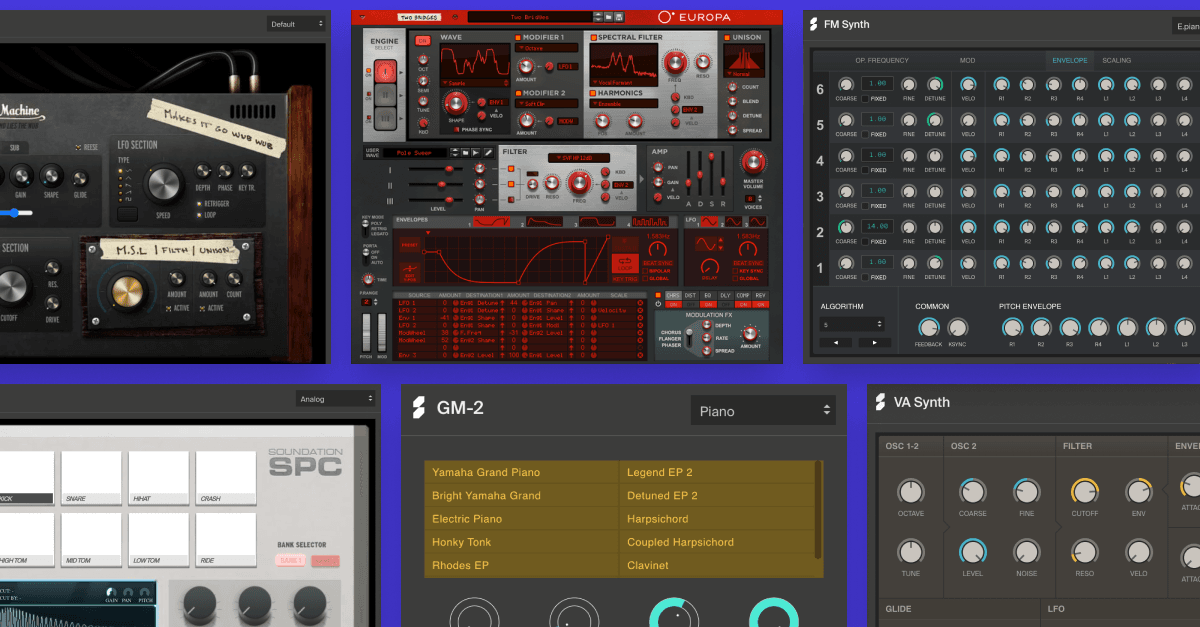Open the Piano category dropdown in GM-2
The width and height of the screenshot is (1200, 627).
pos(763,410)
